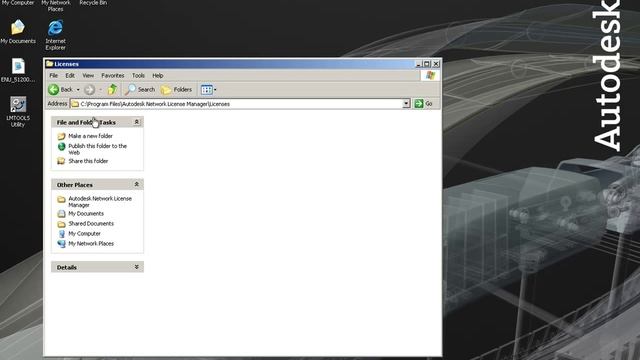The height and width of the screenshot is (360, 640).
Task: Go to Autodesk Network License Manager folder
Action: 100,202
